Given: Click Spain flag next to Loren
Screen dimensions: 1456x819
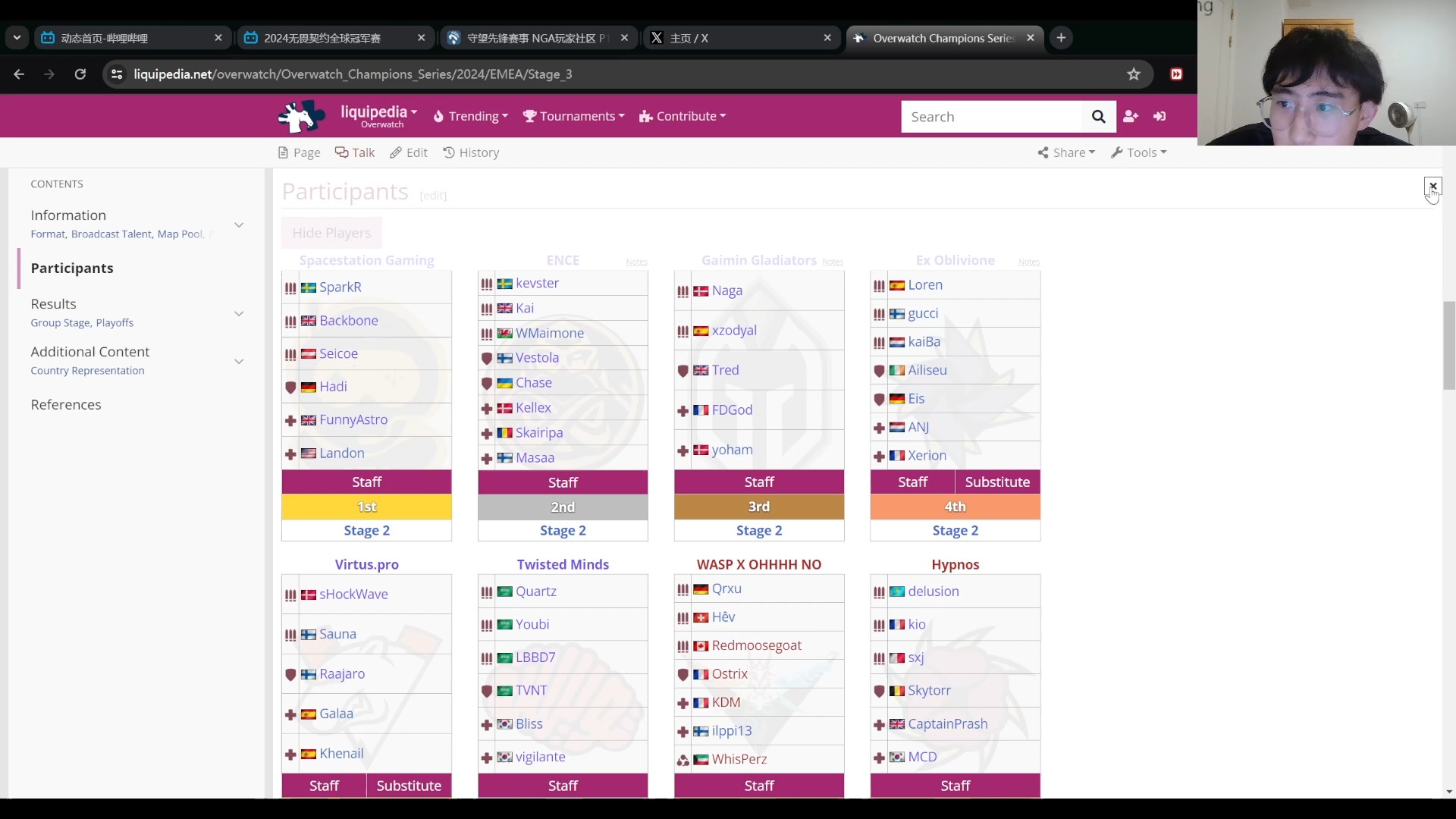Looking at the screenshot, I should [897, 286].
